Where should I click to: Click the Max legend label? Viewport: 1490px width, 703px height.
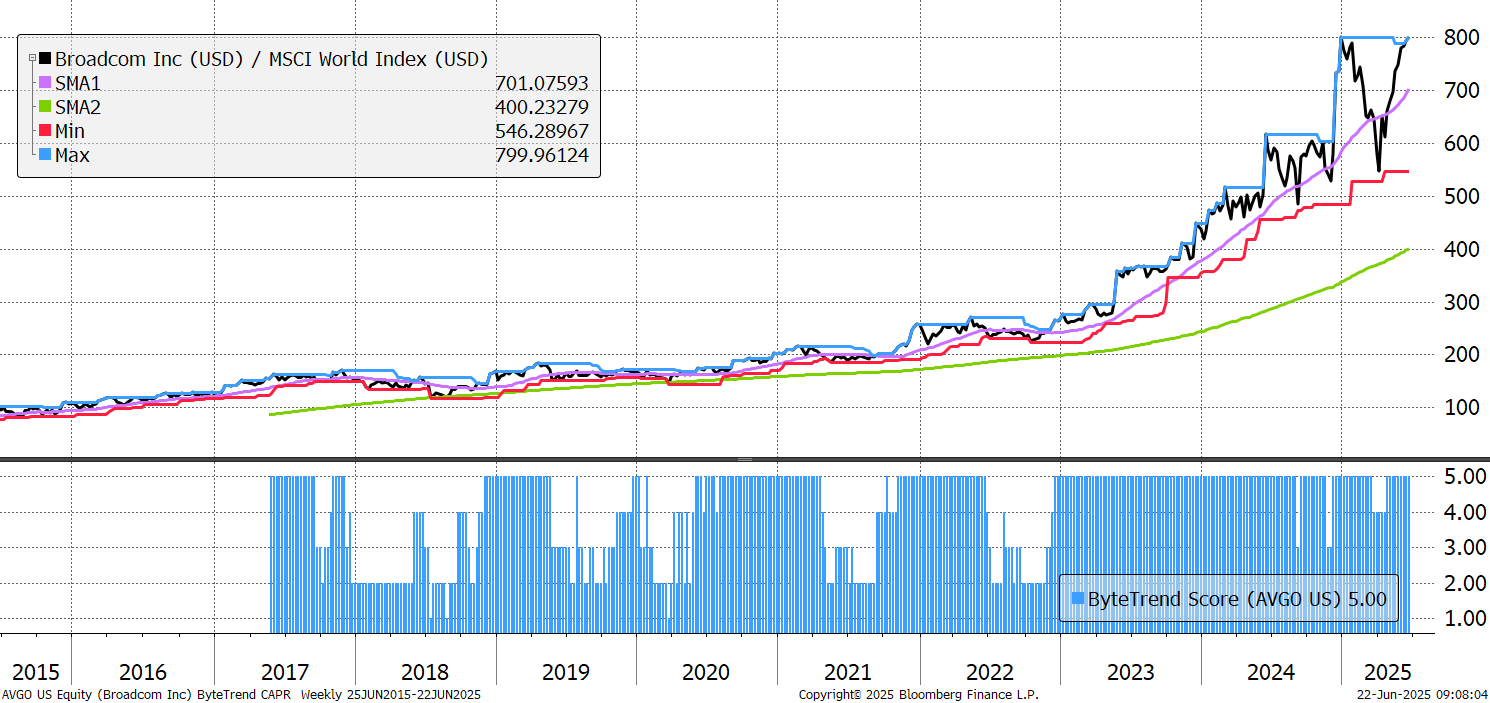pyautogui.click(x=72, y=155)
